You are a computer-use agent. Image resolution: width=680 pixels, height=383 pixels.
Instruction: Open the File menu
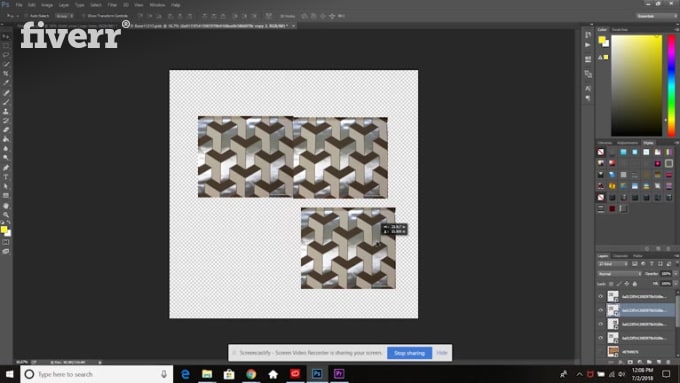tap(19, 5)
